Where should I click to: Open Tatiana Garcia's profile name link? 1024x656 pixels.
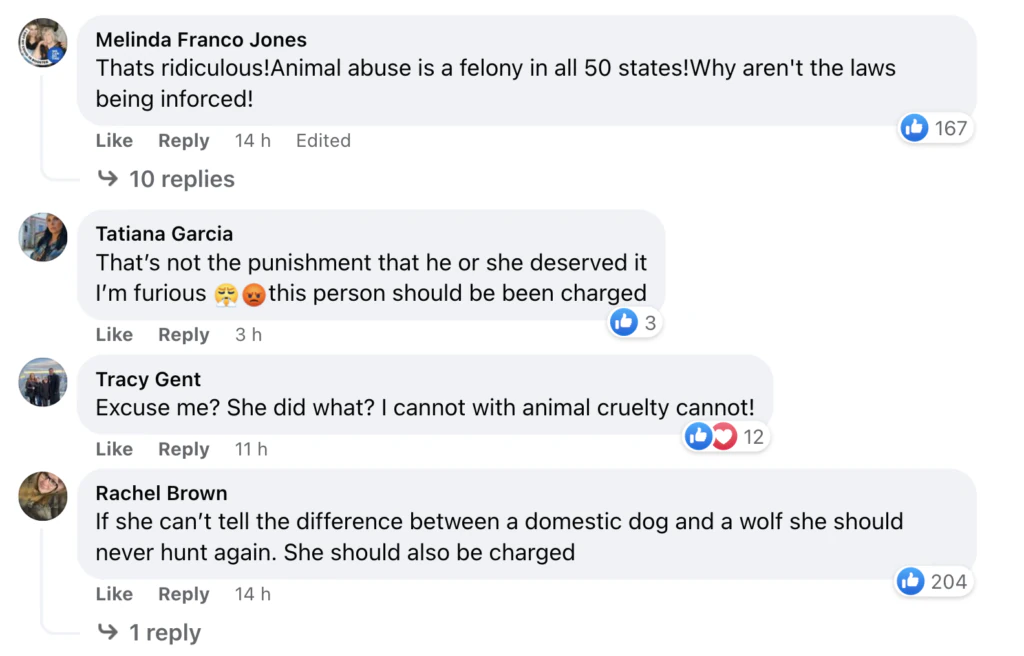tap(164, 234)
